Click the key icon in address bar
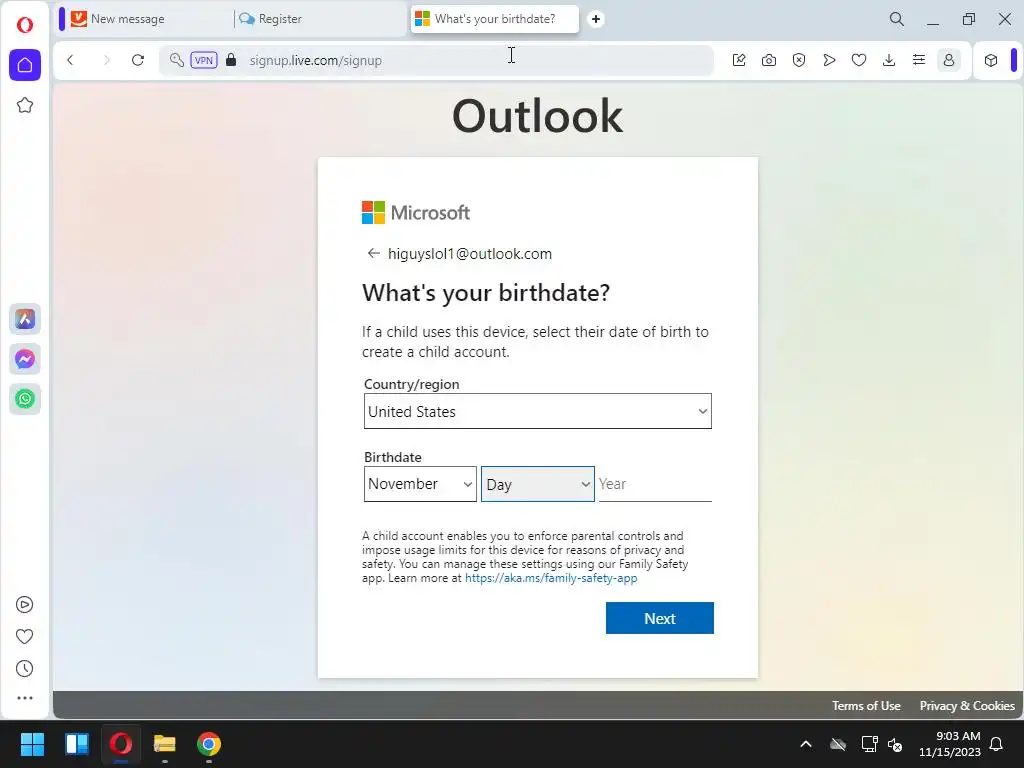This screenshot has width=1024, height=768. pos(176,60)
